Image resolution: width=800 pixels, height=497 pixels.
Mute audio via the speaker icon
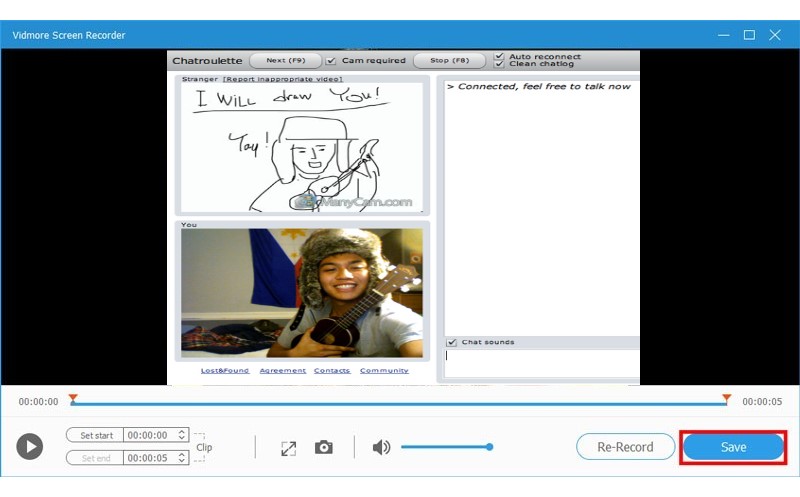[x=381, y=447]
